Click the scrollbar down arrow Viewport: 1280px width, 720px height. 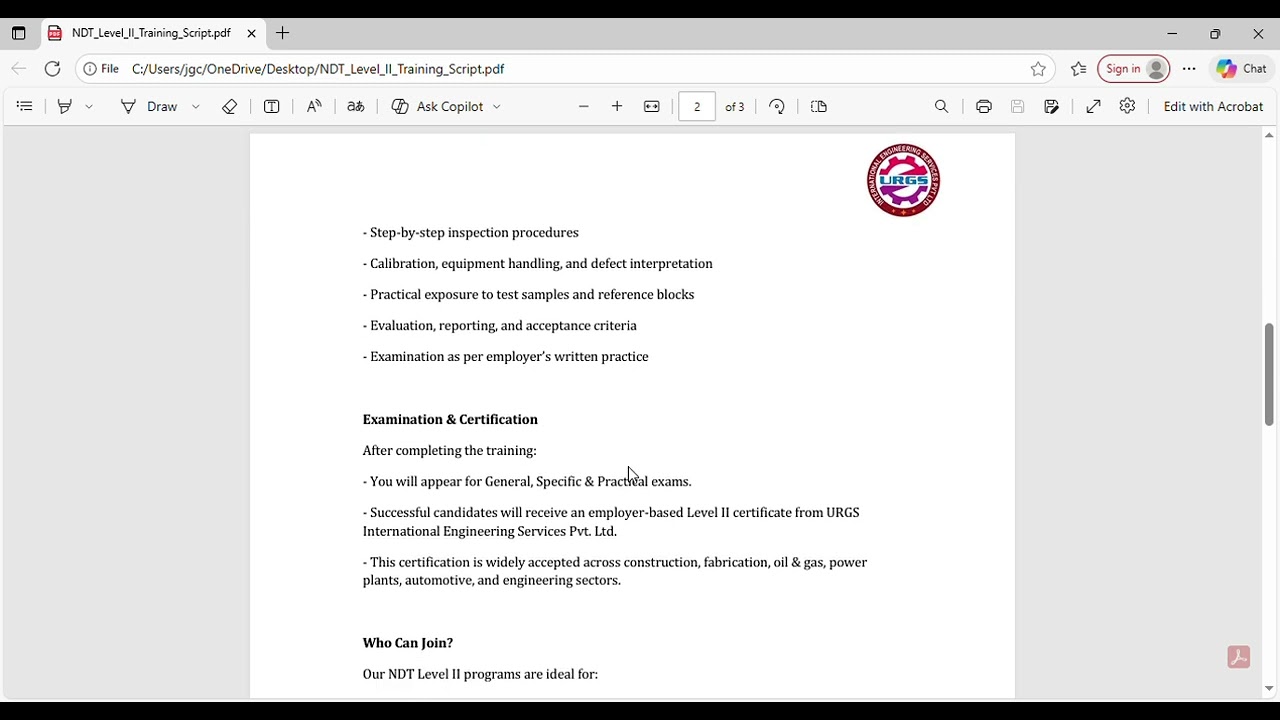click(1269, 688)
